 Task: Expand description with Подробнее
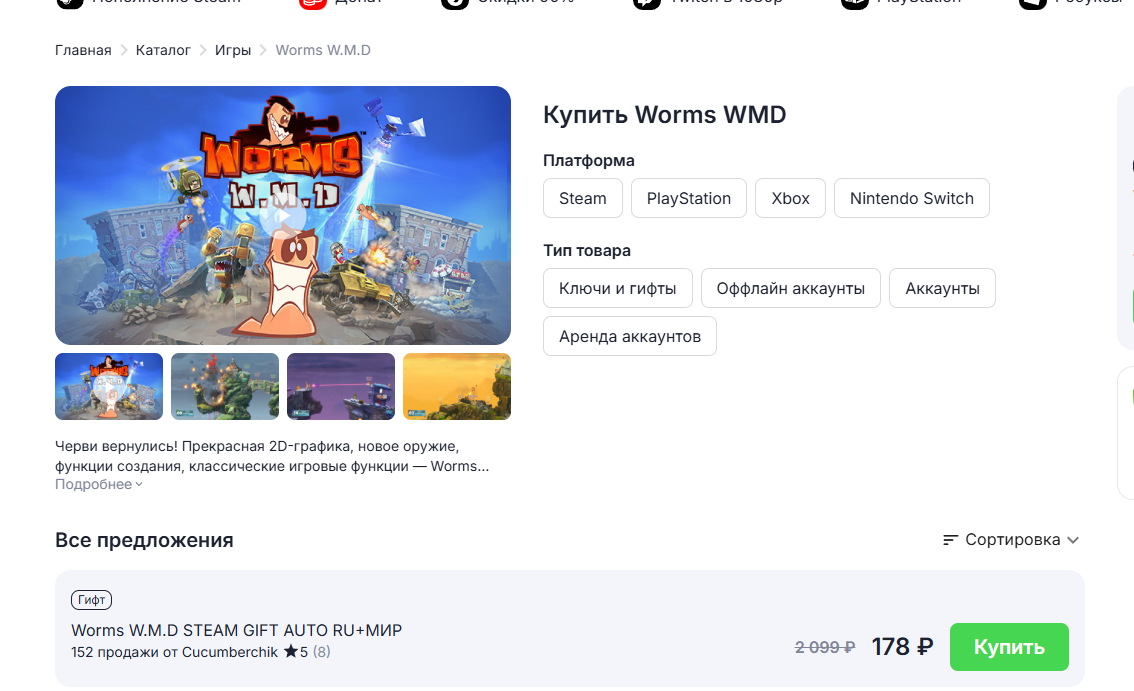99,484
